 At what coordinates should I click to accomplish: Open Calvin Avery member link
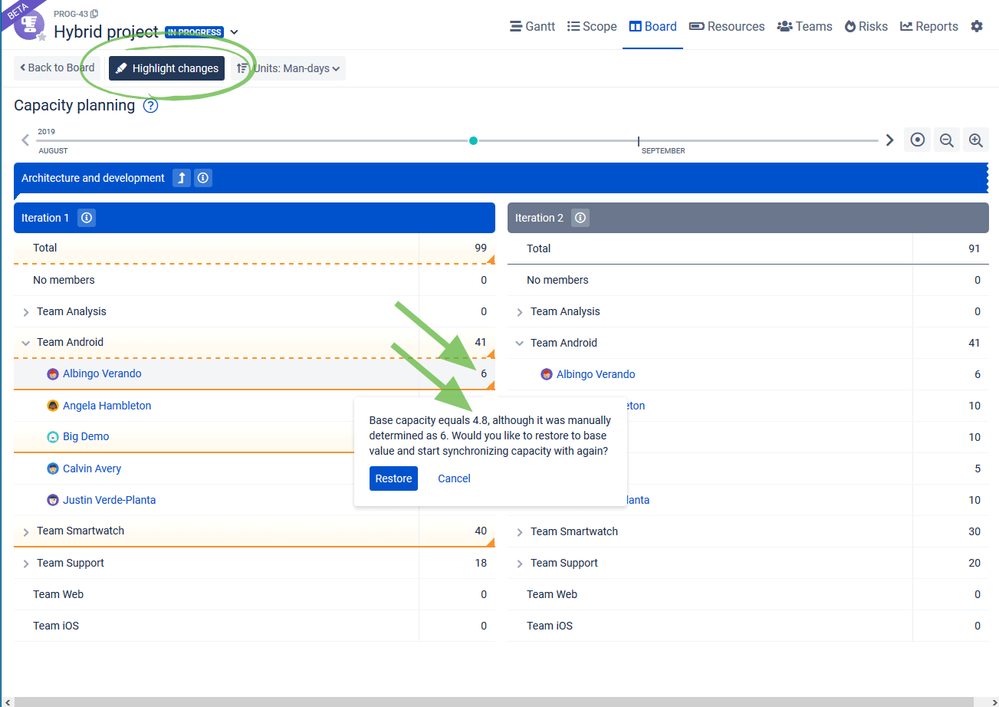pyautogui.click(x=92, y=468)
